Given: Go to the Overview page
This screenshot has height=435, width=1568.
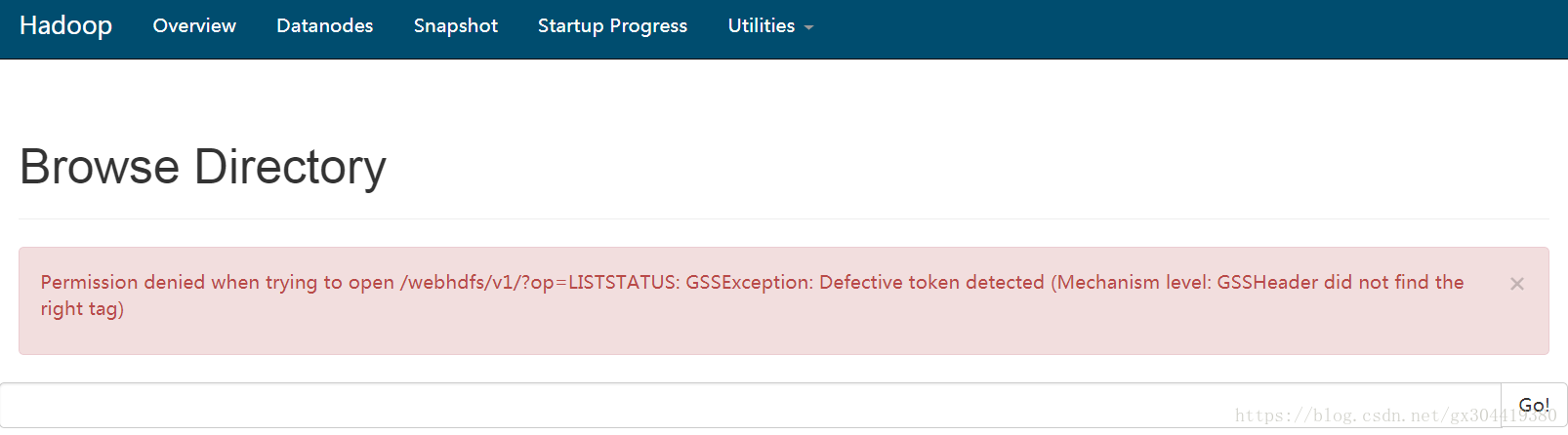Looking at the screenshot, I should [194, 26].
